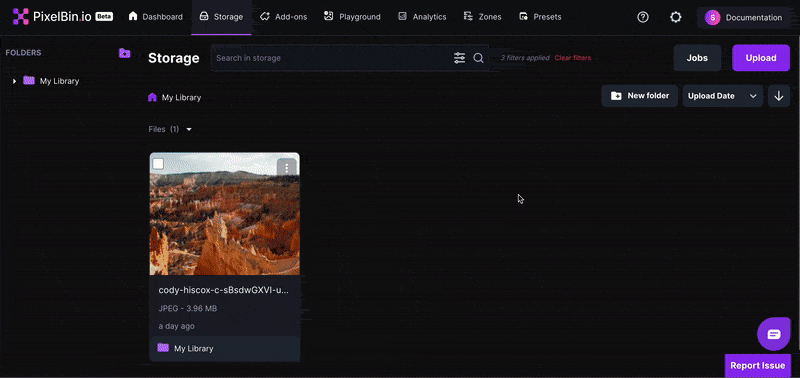The width and height of the screenshot is (800, 378).
Task: Open the canyon image thumbnail
Action: pos(224,214)
